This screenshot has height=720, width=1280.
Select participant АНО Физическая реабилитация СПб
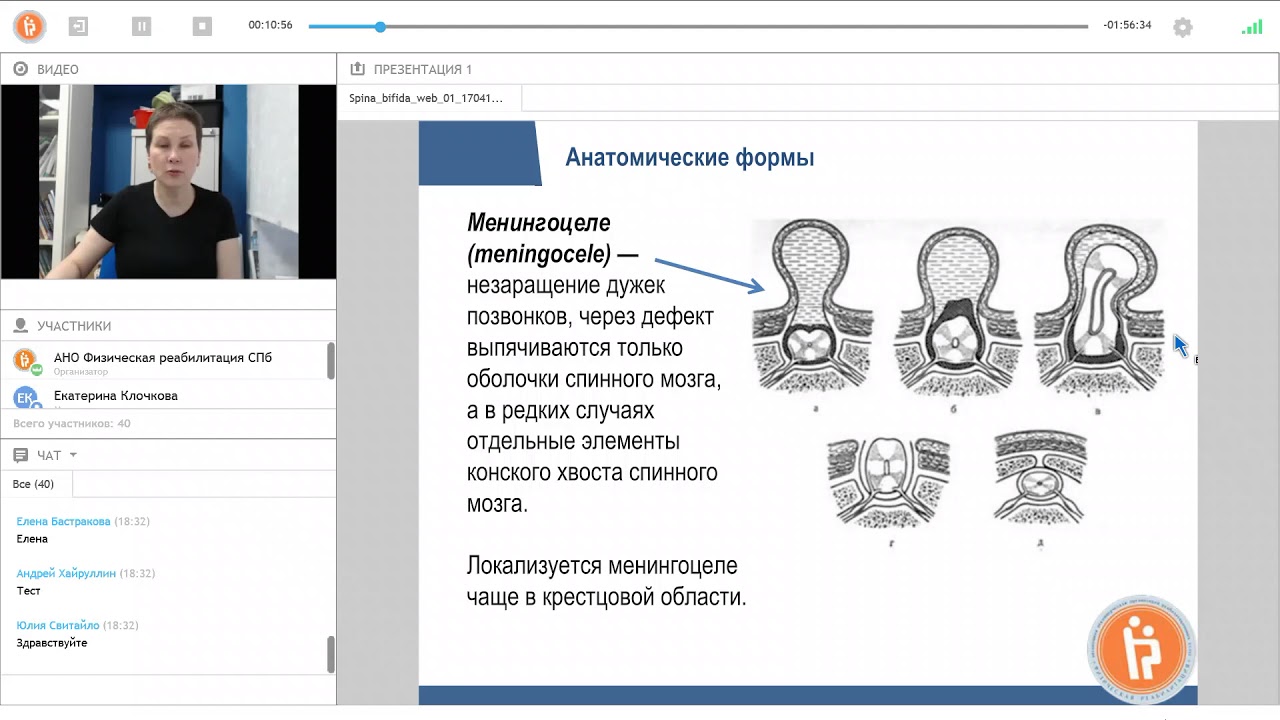coord(163,358)
